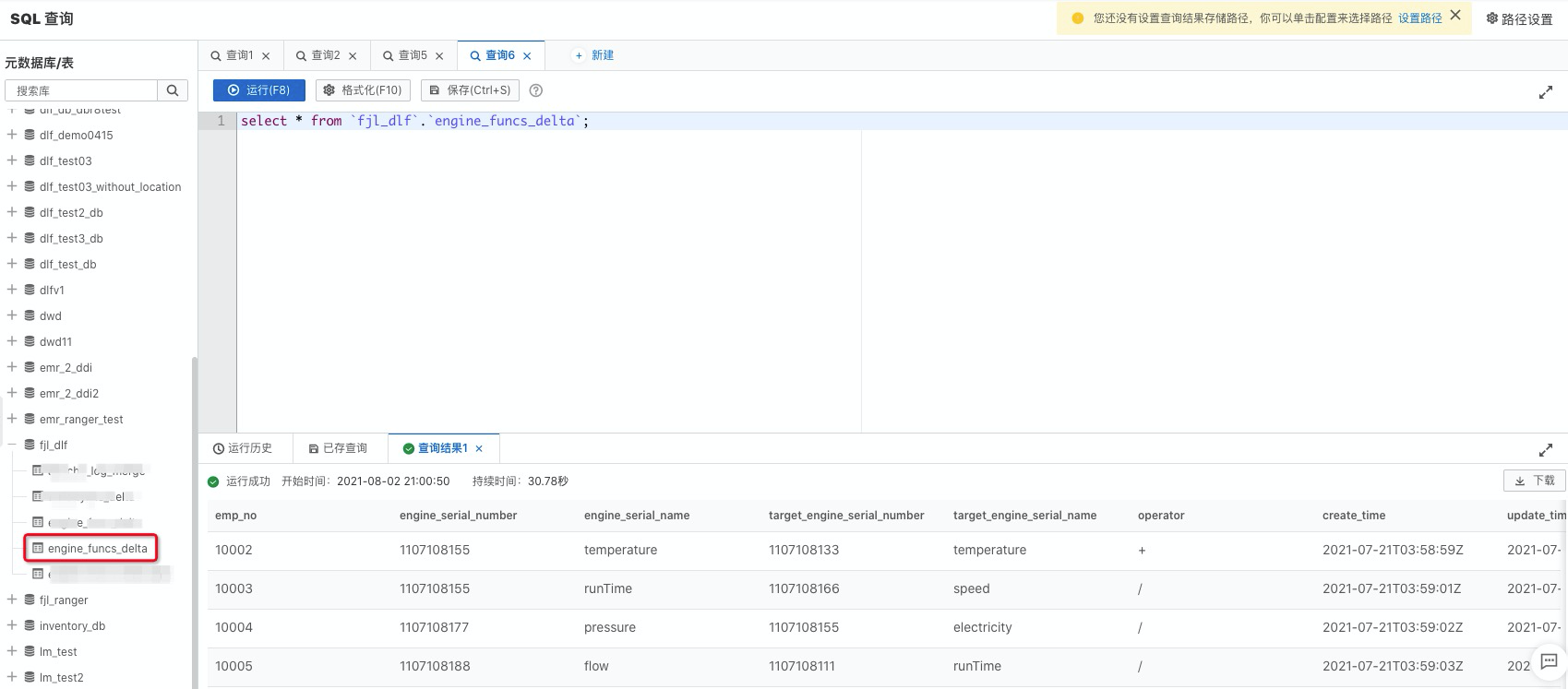
Task: Close the 查询6 tab
Action: [x=527, y=56]
